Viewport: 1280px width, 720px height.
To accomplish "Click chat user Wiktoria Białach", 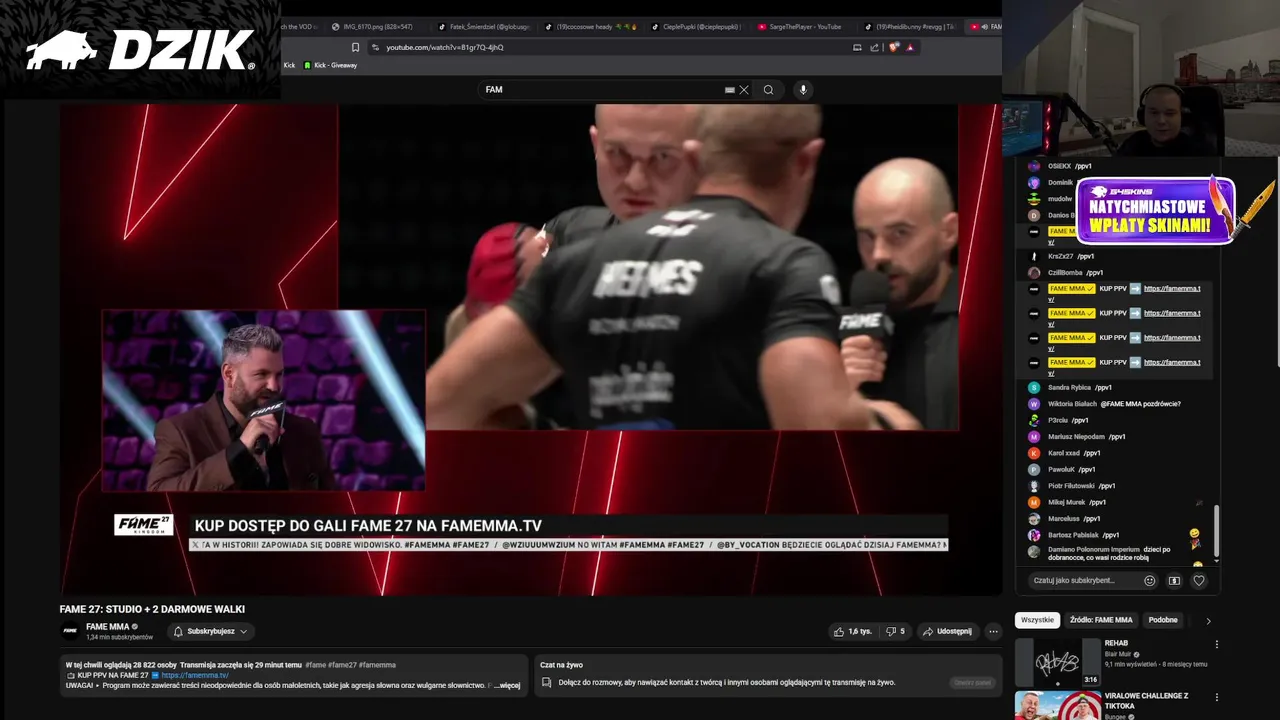I will (x=1071, y=404).
